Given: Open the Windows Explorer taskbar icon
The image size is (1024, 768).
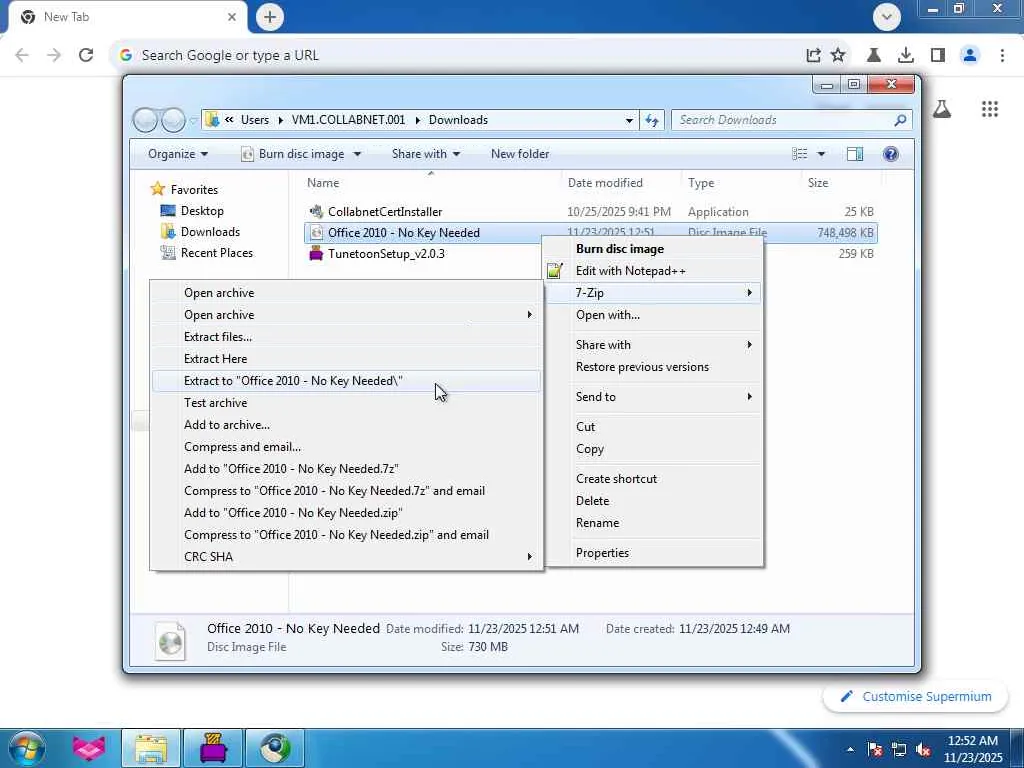Looking at the screenshot, I should click(151, 748).
